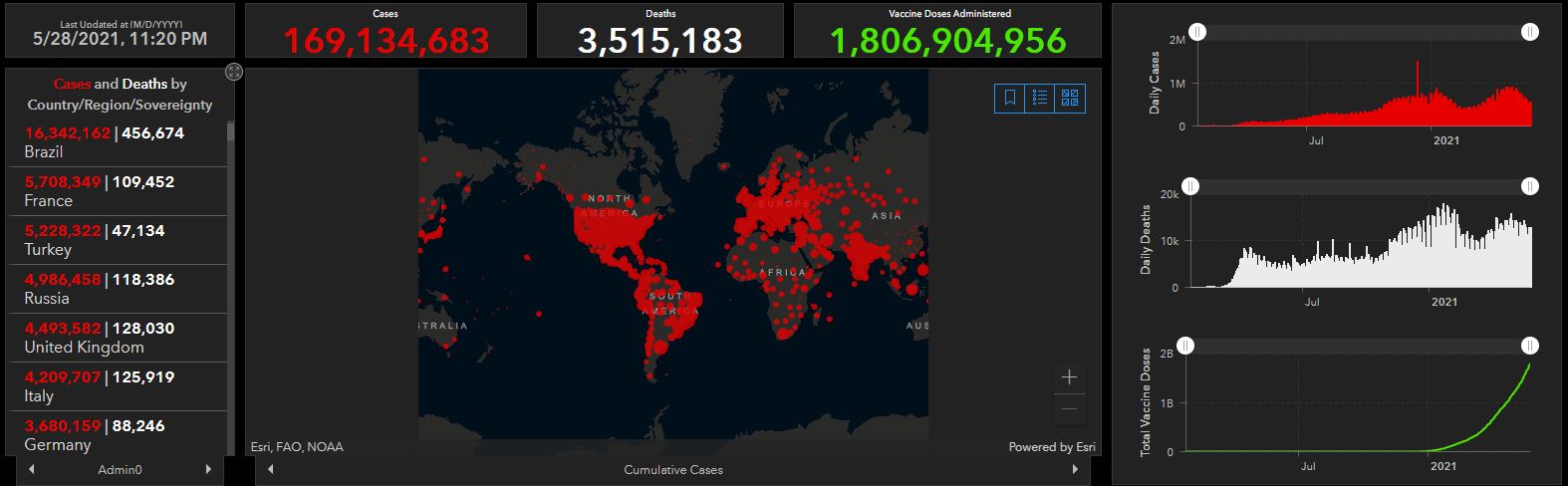Screen dimensions: 1568x486
Task: Expand the country list panel to fullscreen
Action: pos(234,72)
